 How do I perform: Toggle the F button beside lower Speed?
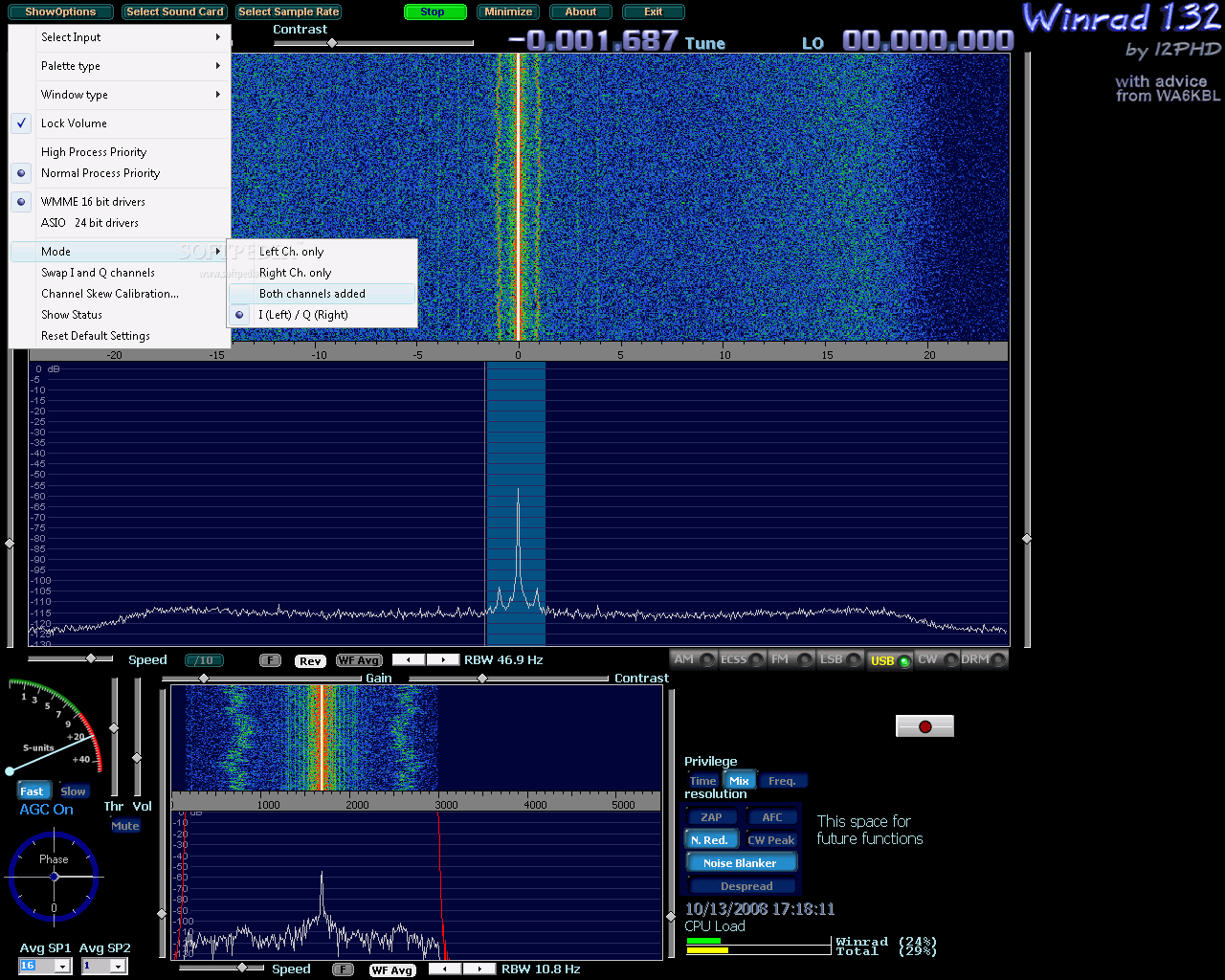[343, 969]
